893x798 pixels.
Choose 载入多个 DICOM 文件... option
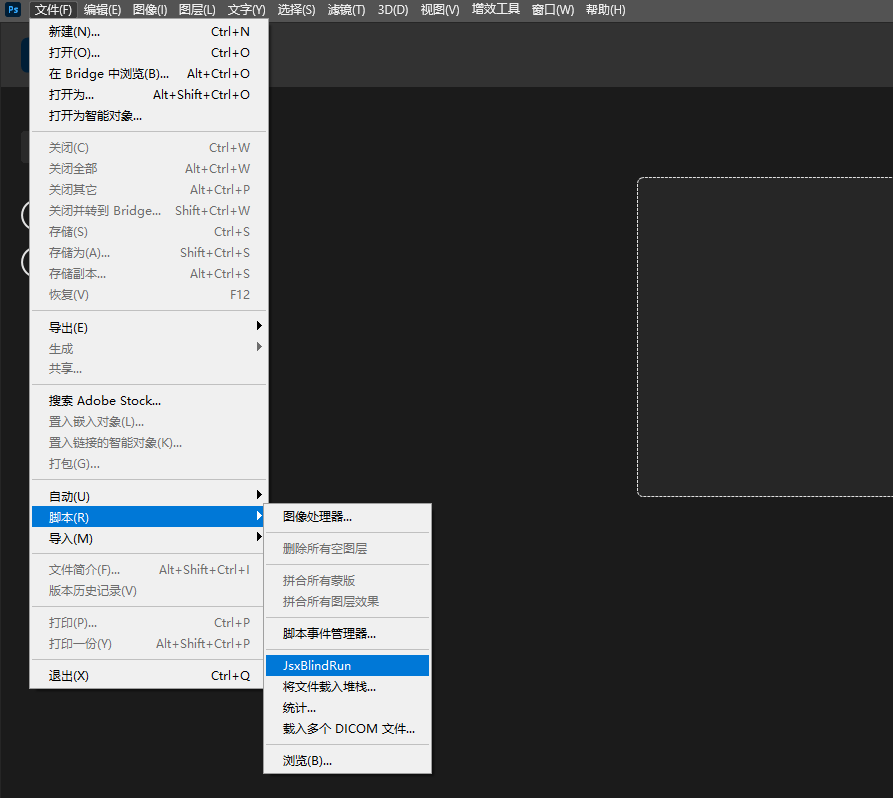point(348,728)
